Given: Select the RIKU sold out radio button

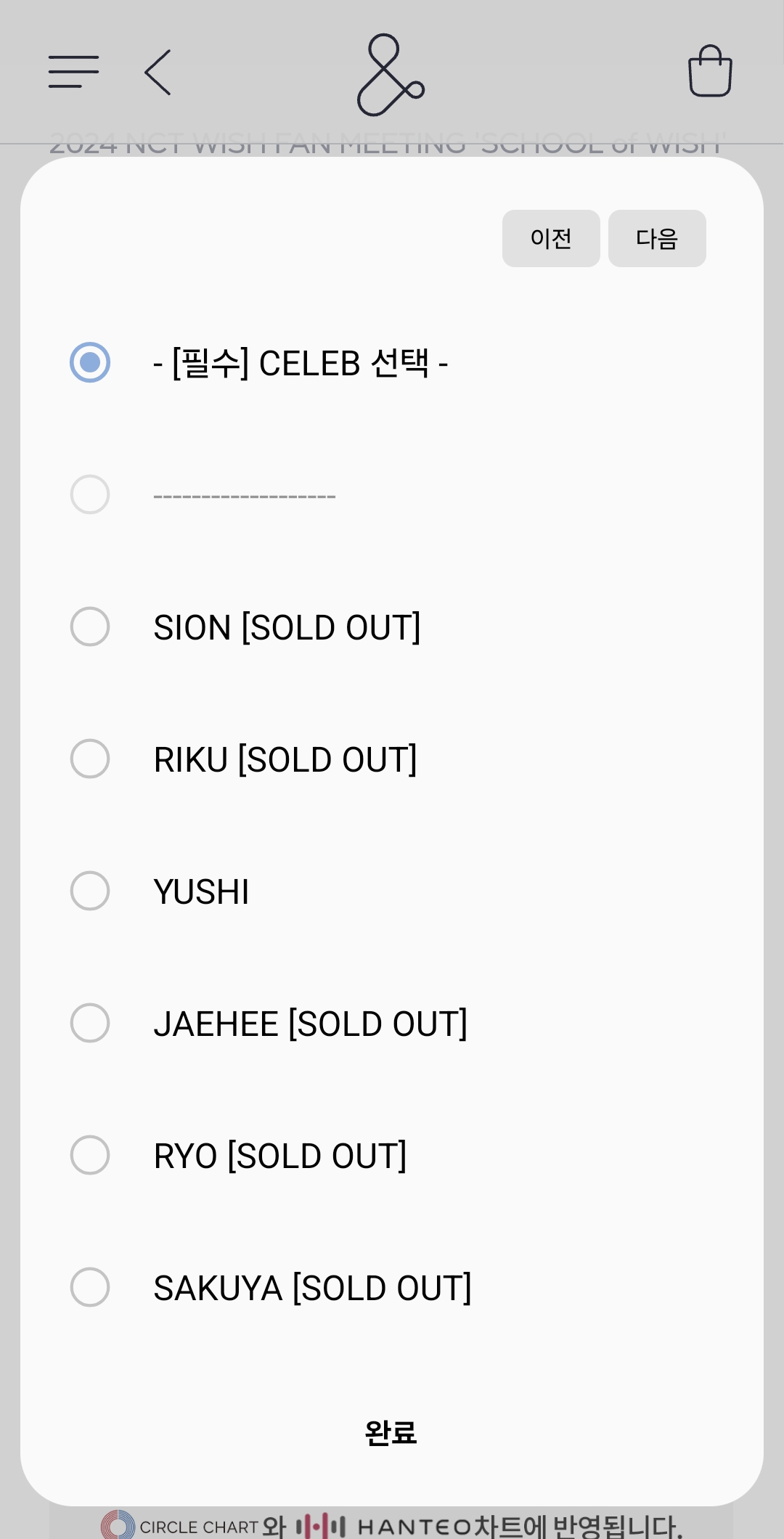Looking at the screenshot, I should click(x=90, y=759).
